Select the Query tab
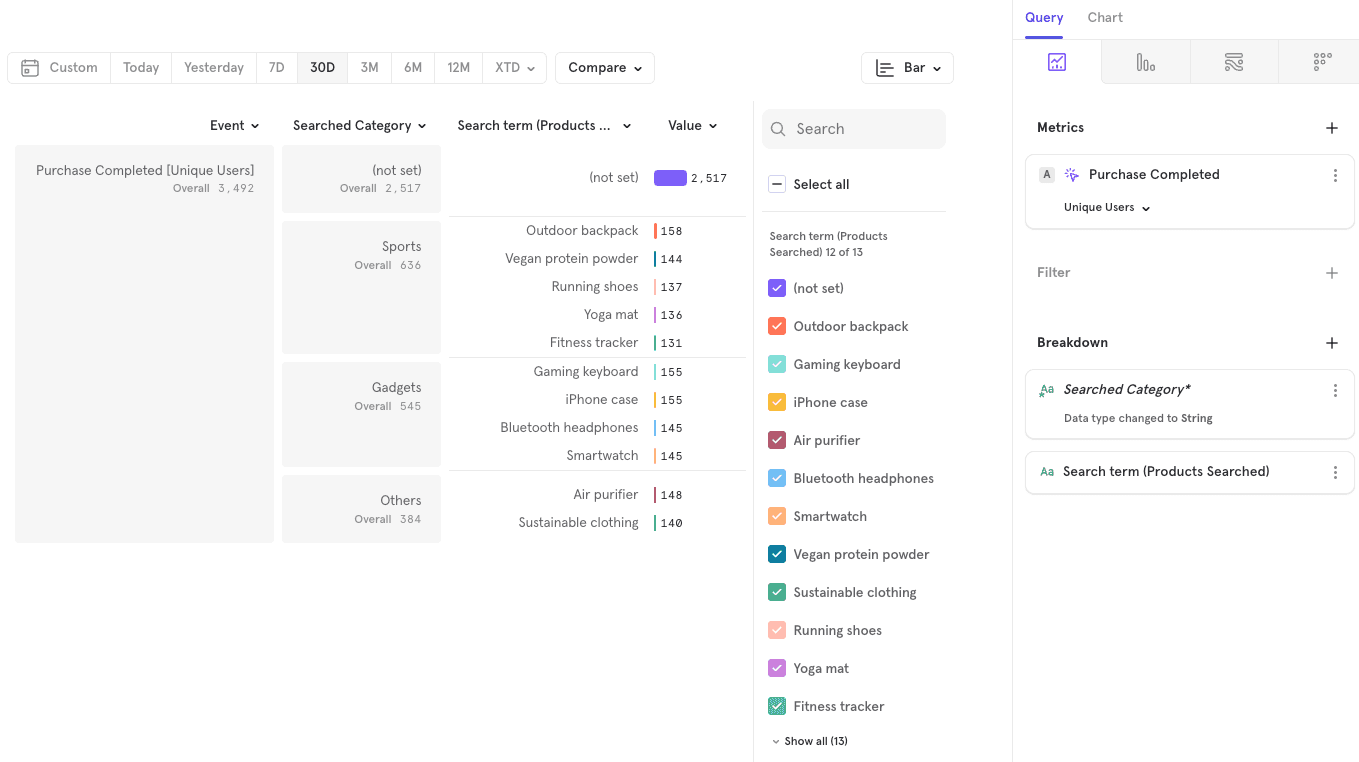This screenshot has width=1359, height=762. point(1044,17)
